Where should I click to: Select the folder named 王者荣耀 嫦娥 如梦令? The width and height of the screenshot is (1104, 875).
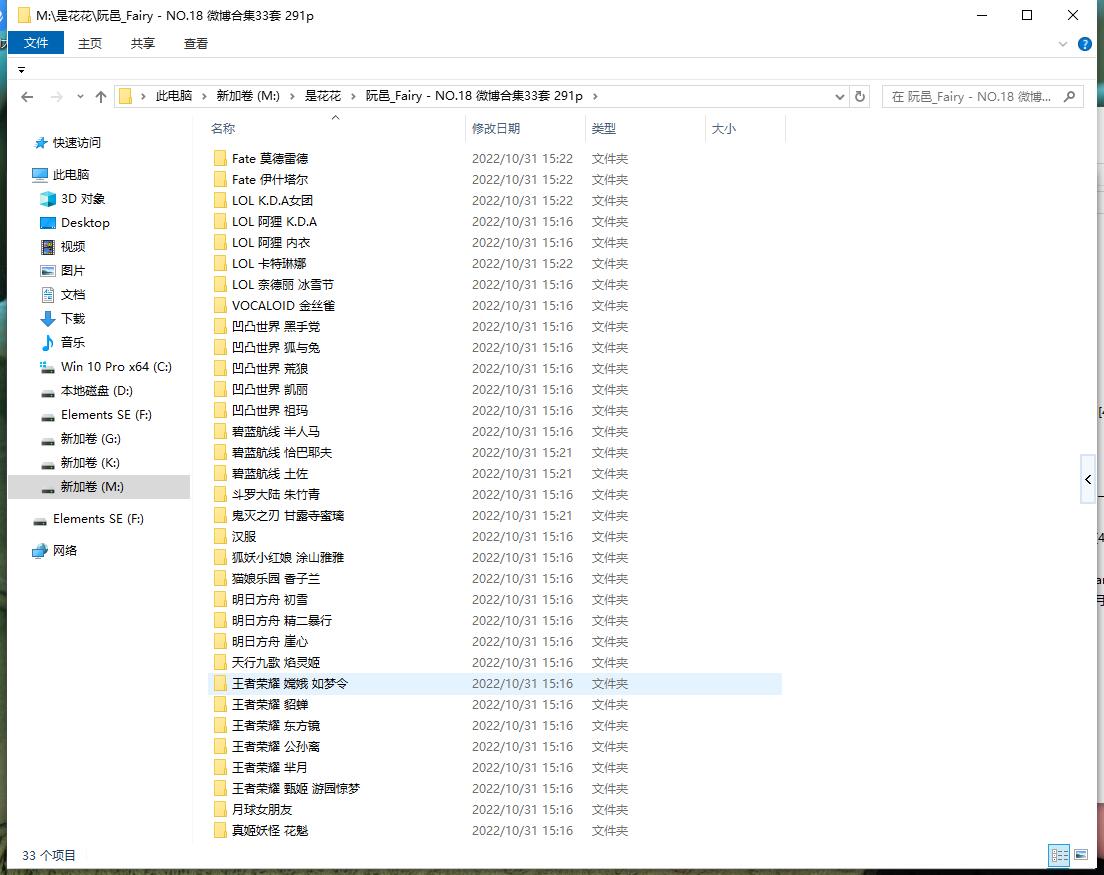290,684
